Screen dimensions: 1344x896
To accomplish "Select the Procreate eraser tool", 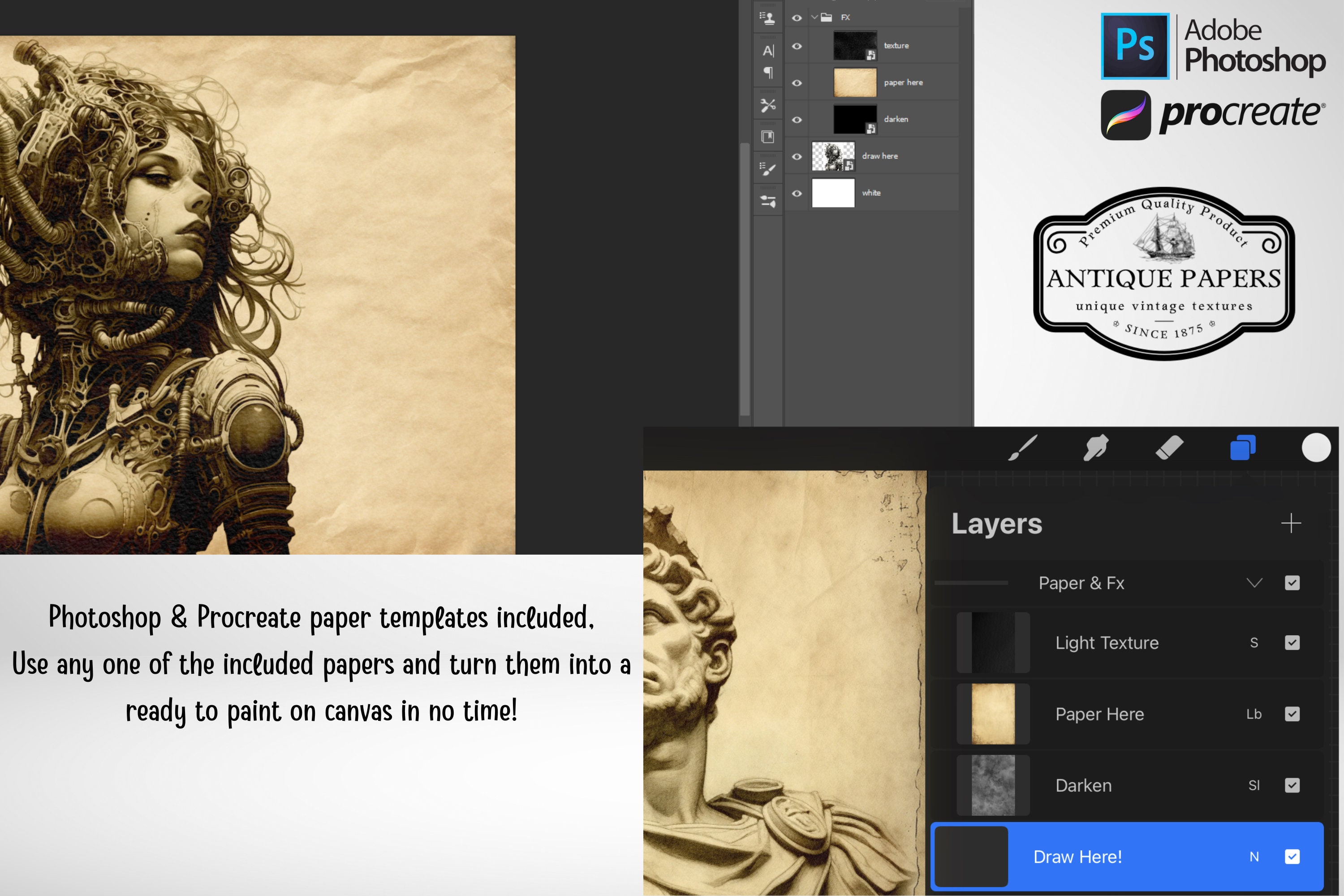I will pyautogui.click(x=1169, y=448).
